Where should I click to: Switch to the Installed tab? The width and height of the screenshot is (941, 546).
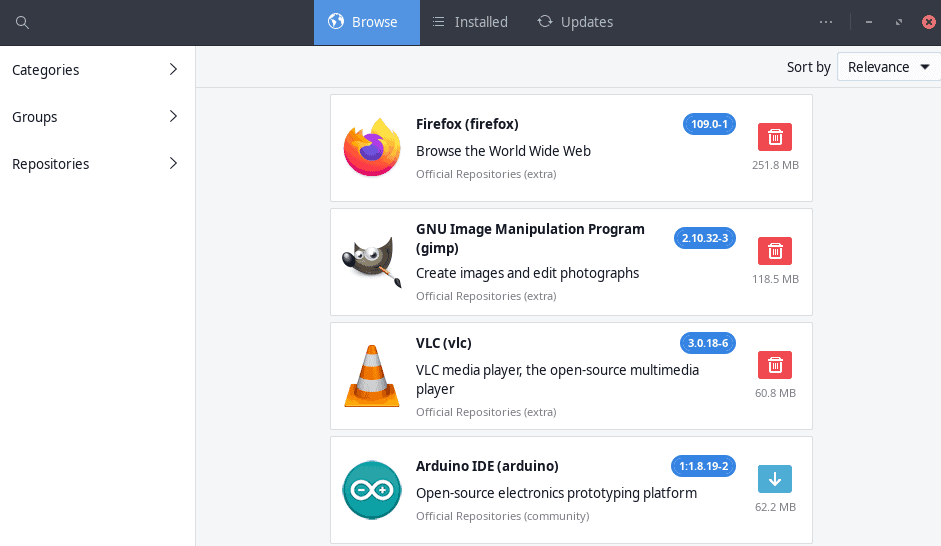click(x=470, y=22)
